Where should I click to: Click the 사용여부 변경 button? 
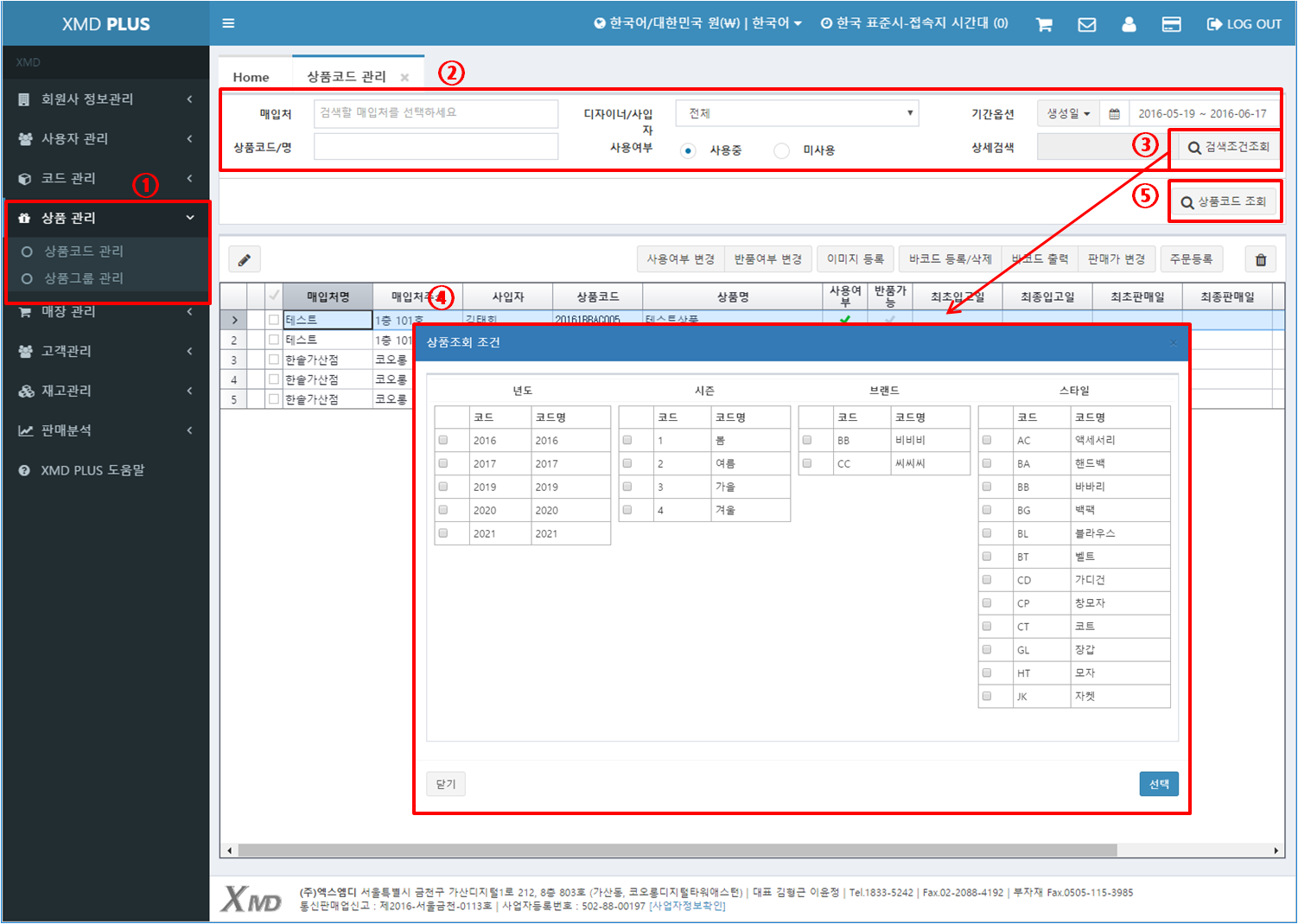(680, 259)
